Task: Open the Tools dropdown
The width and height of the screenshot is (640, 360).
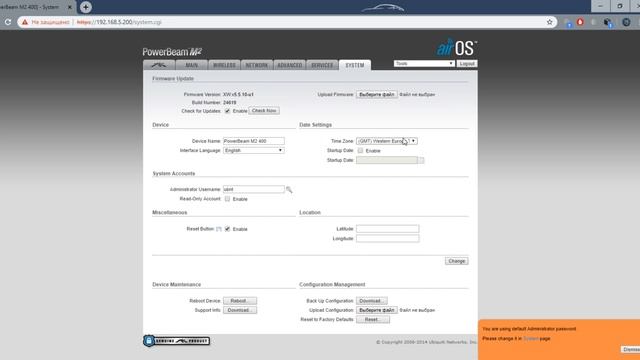Action: 424,64
